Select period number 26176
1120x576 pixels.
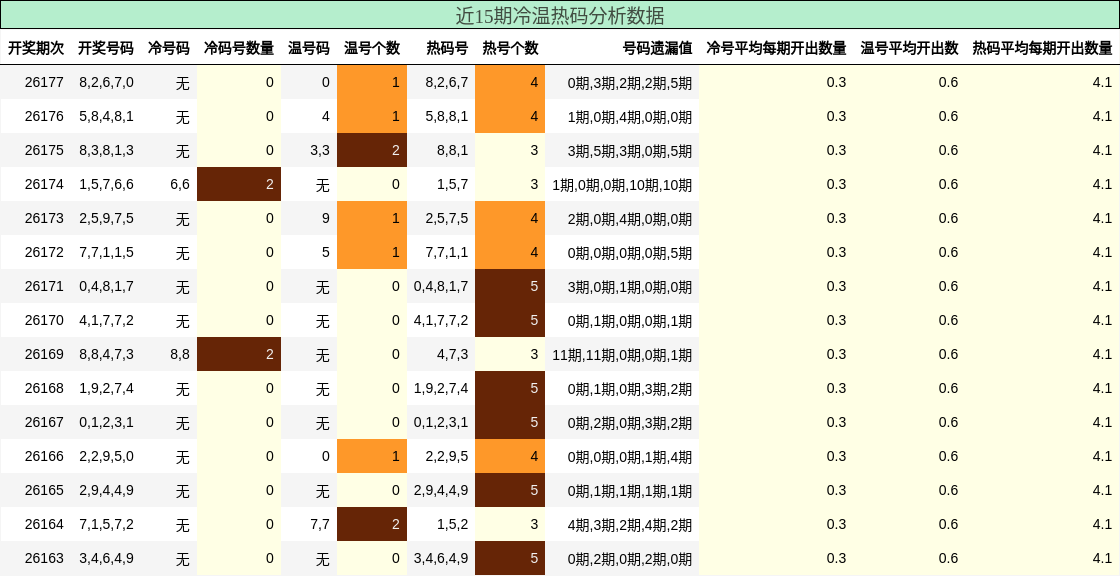point(44,116)
